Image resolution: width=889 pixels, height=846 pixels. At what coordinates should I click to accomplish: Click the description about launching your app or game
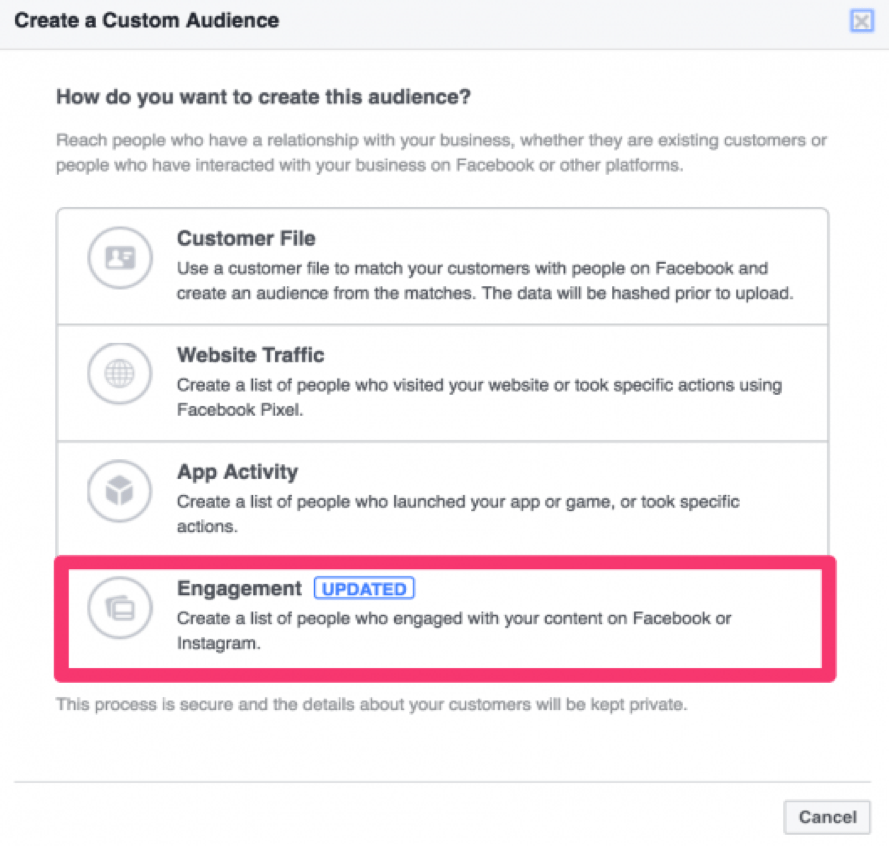458,511
